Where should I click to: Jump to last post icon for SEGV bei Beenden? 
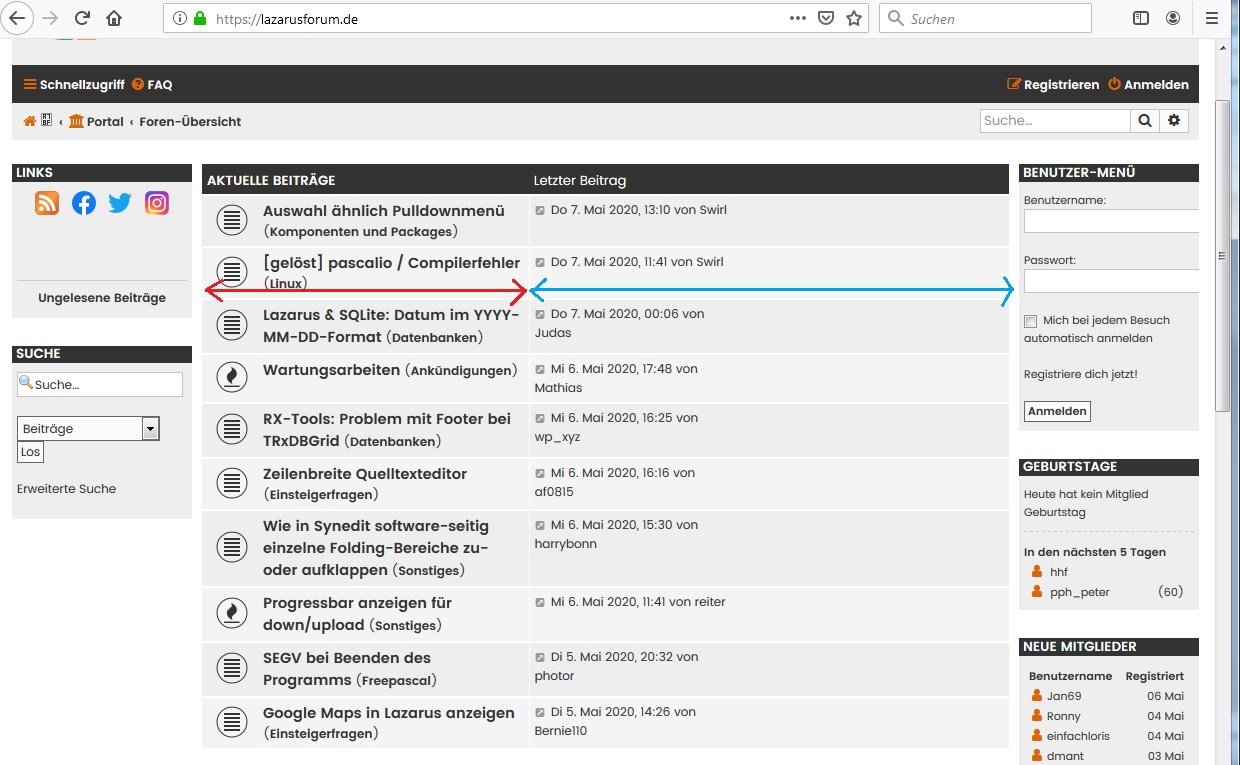[540, 658]
